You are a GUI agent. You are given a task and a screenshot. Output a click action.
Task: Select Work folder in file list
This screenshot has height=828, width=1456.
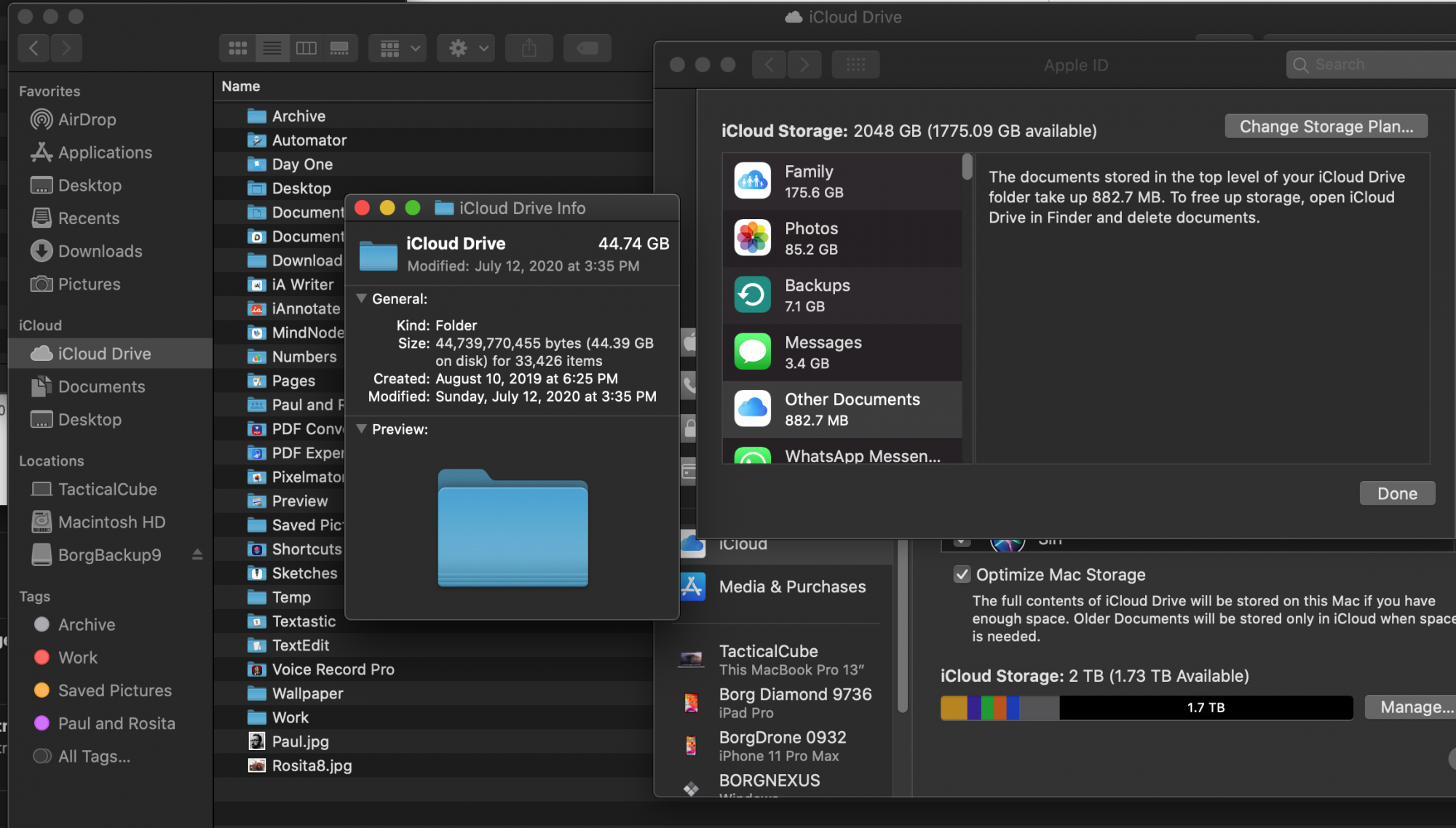point(433,717)
